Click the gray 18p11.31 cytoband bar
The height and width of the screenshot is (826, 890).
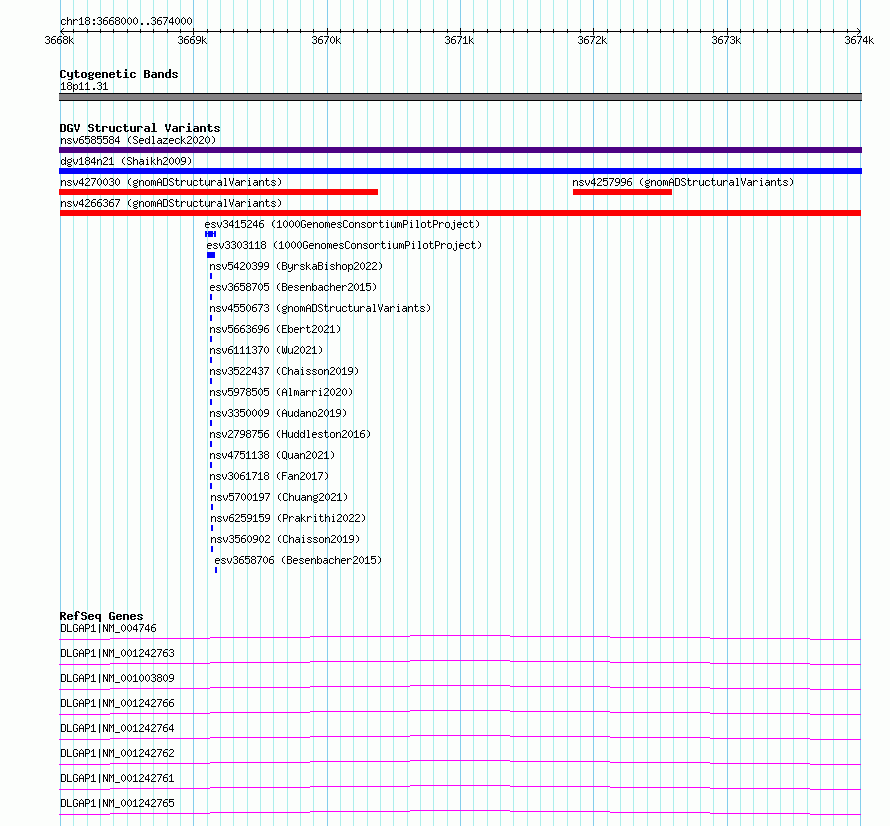(x=460, y=97)
